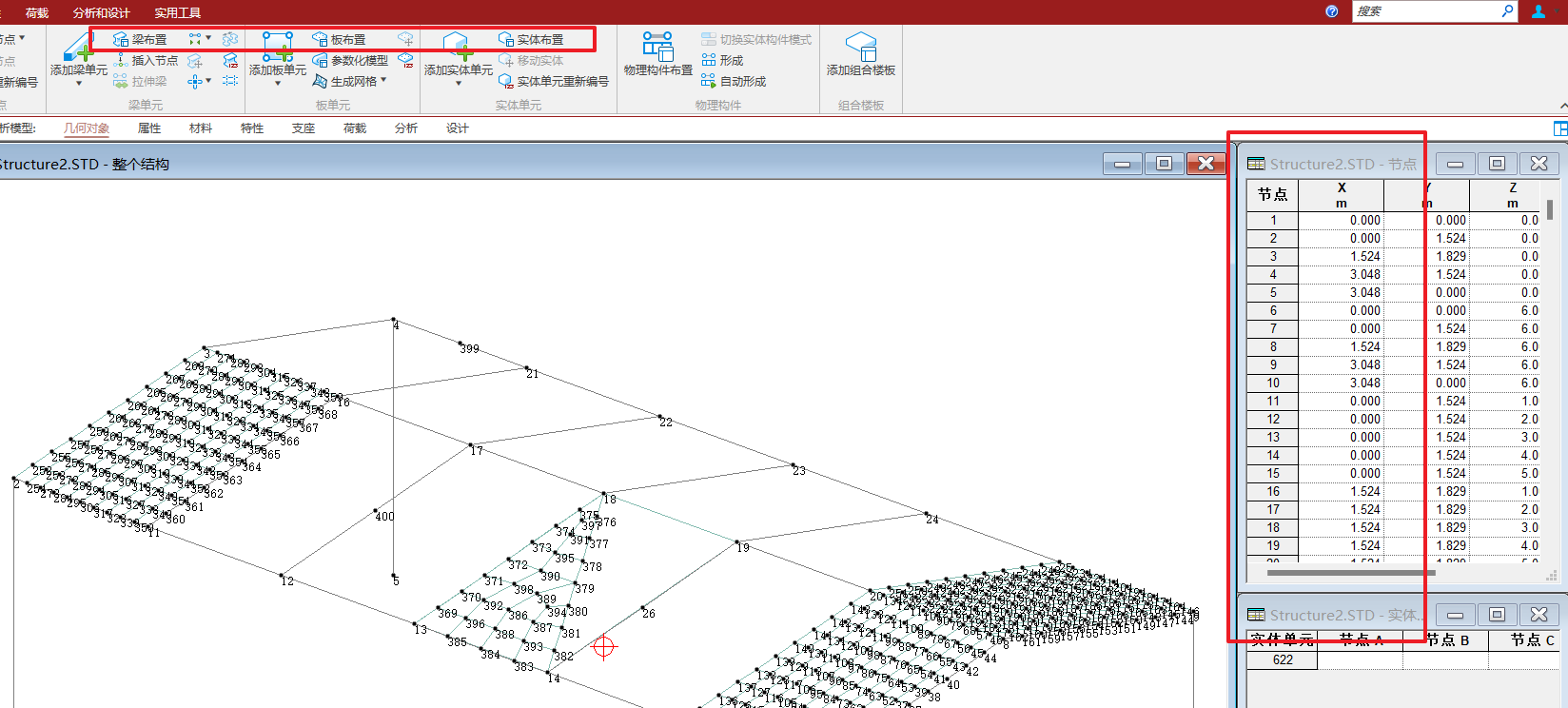The image size is (1568, 708).
Task: Click the Add Solid Element (添加实体单元) icon
Action: click(x=458, y=48)
